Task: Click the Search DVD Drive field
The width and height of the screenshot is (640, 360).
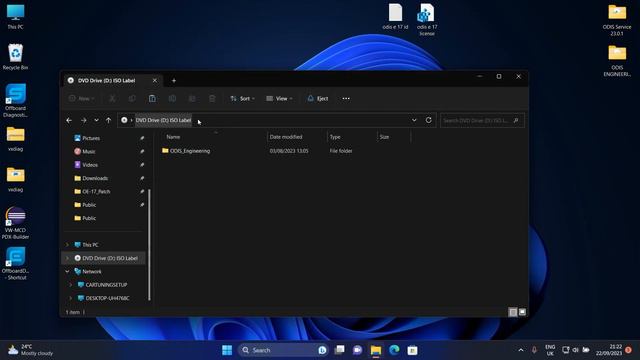Action: (x=482, y=120)
